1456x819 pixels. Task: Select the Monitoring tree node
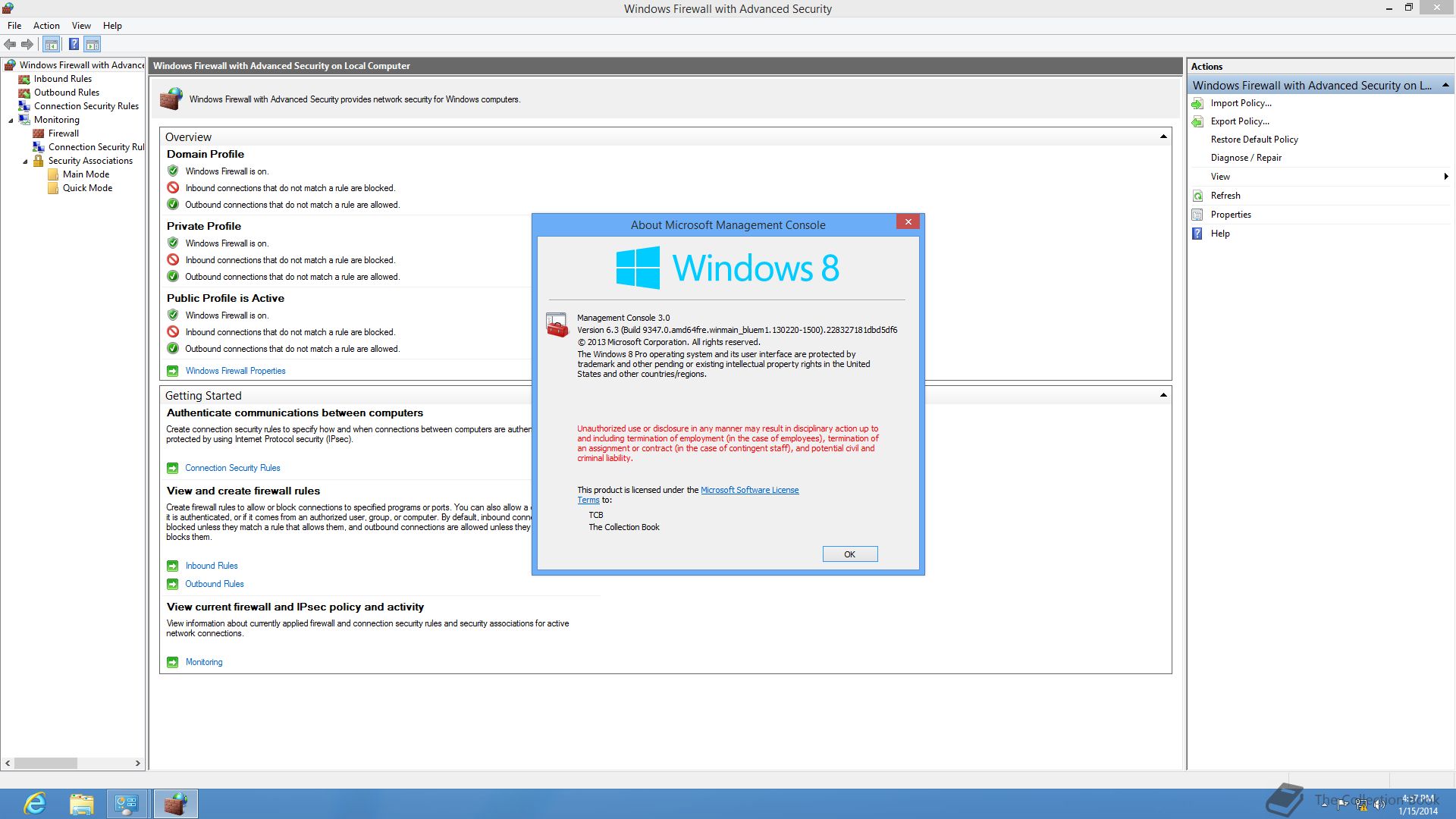pos(56,120)
